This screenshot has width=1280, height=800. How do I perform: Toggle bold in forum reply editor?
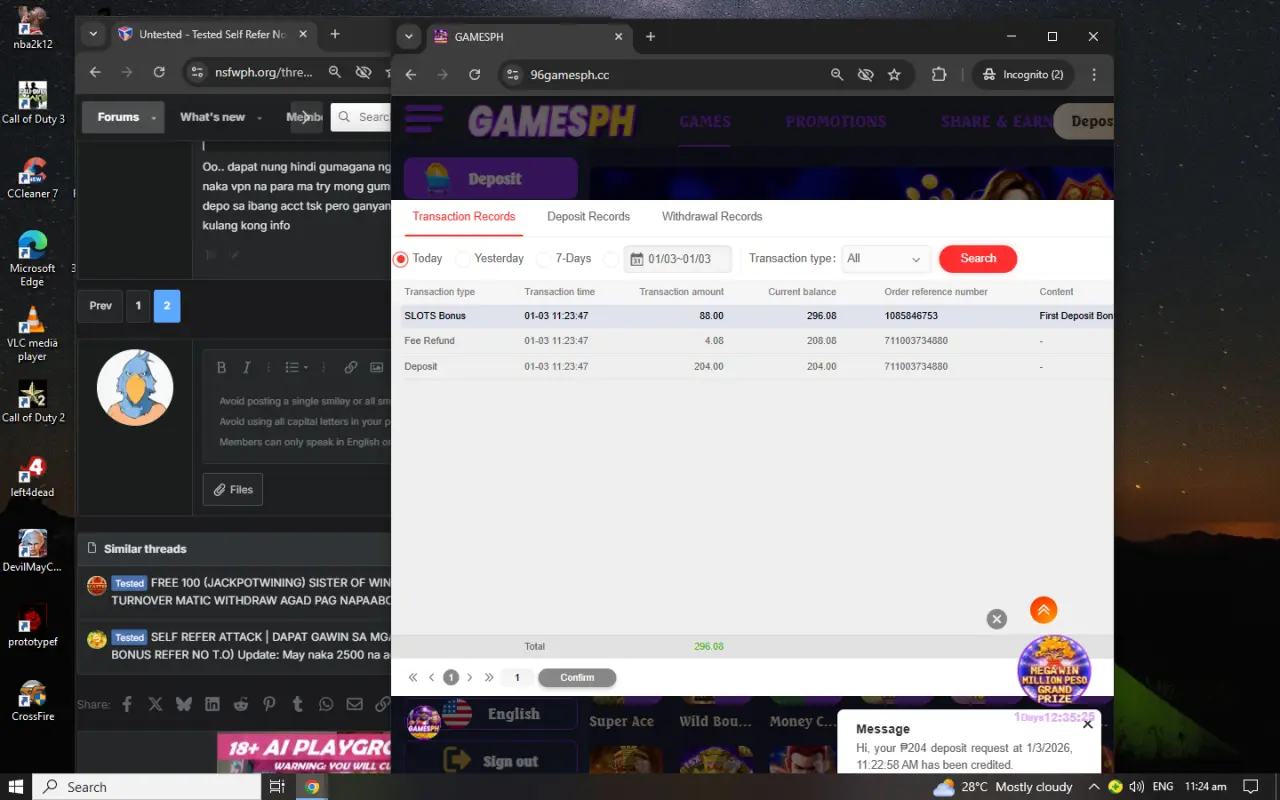222,367
